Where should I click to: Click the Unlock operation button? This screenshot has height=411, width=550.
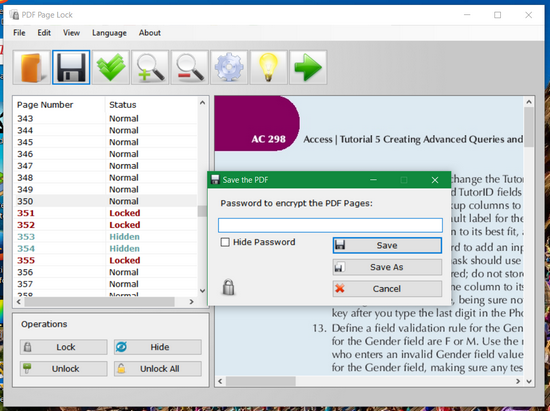click(x=63, y=369)
